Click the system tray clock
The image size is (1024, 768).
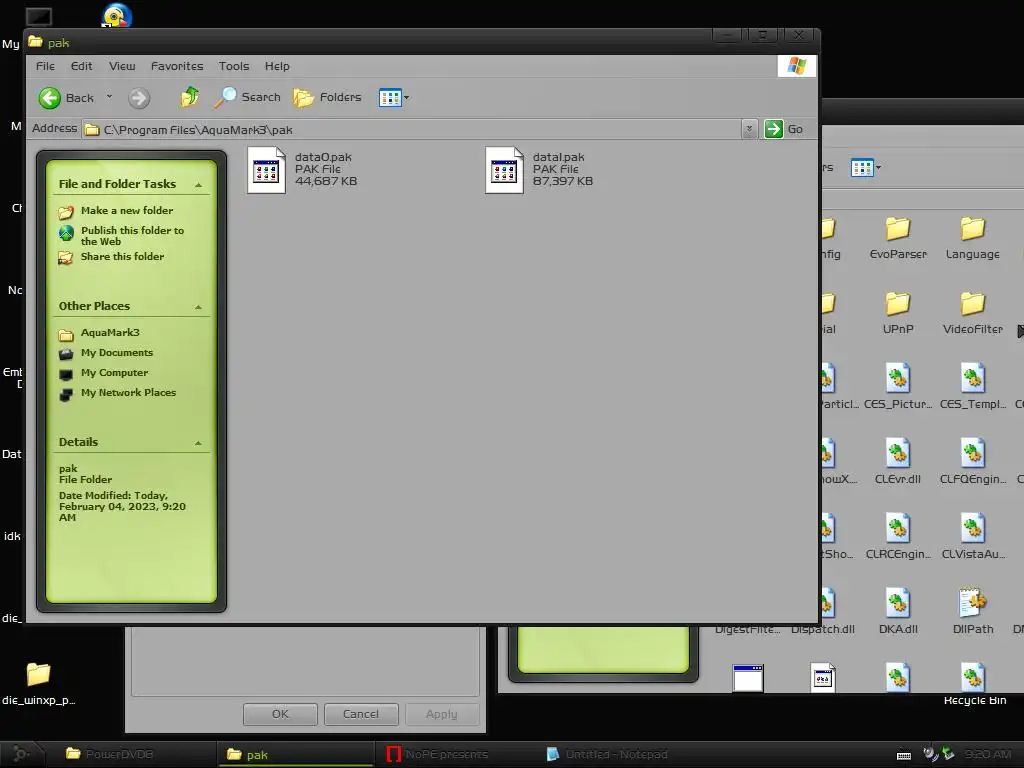click(988, 754)
